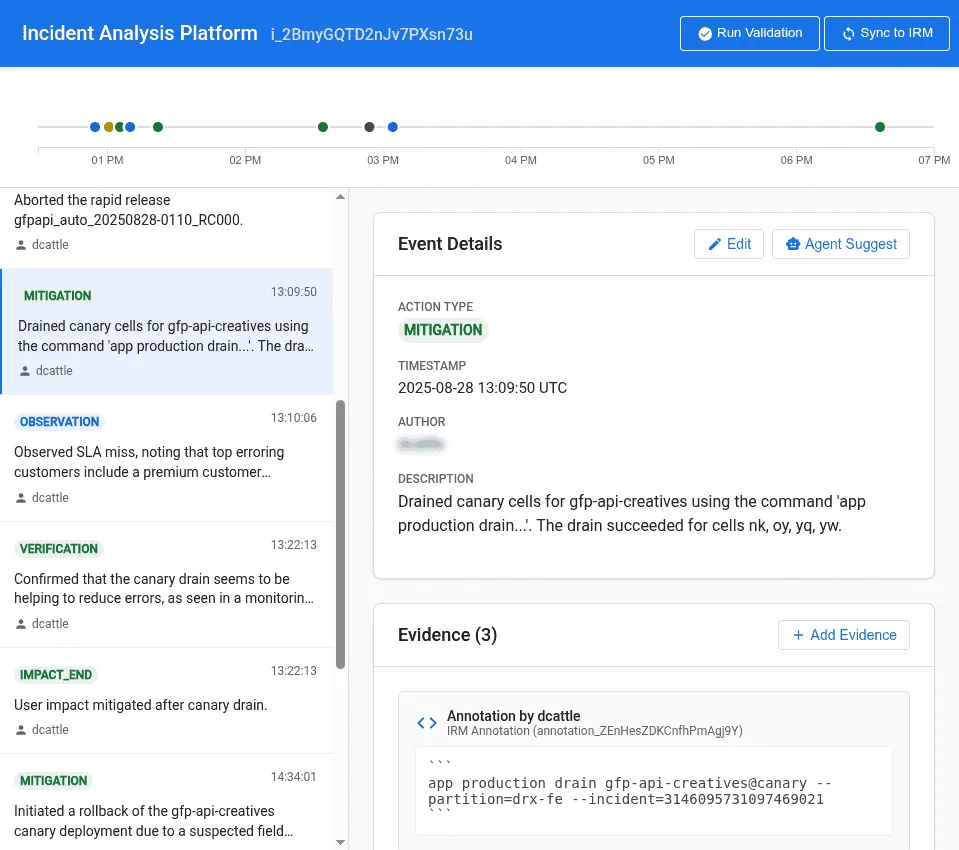Click the plus icon on Add Evidence

[x=798, y=635]
